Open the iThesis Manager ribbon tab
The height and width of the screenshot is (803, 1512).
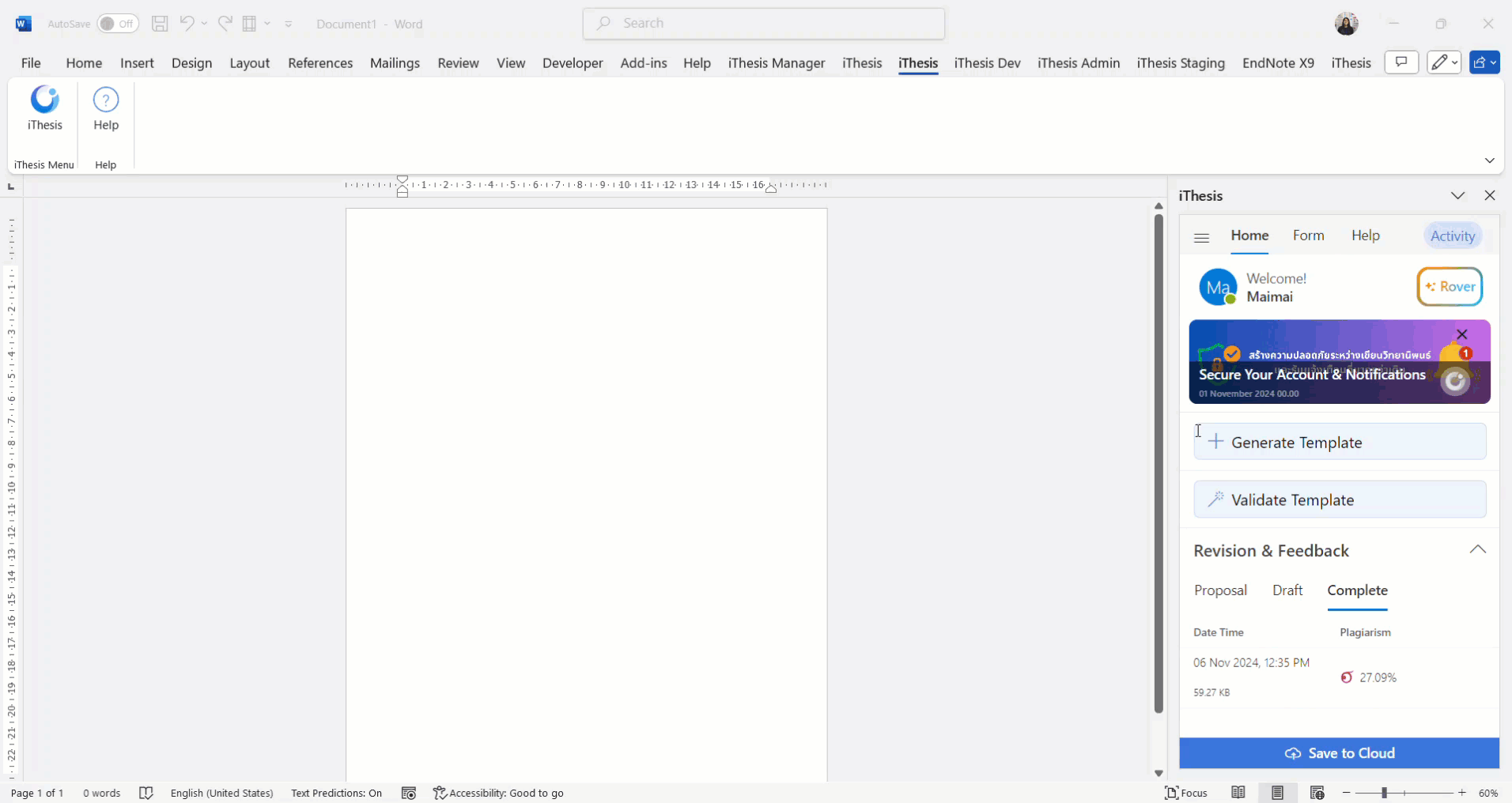(777, 62)
